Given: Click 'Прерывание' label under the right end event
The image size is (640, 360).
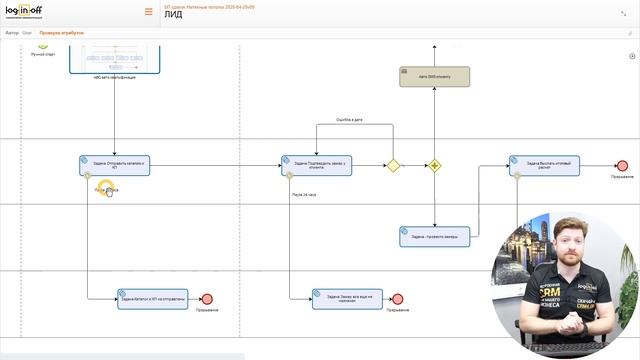Looking at the screenshot, I should tap(622, 177).
